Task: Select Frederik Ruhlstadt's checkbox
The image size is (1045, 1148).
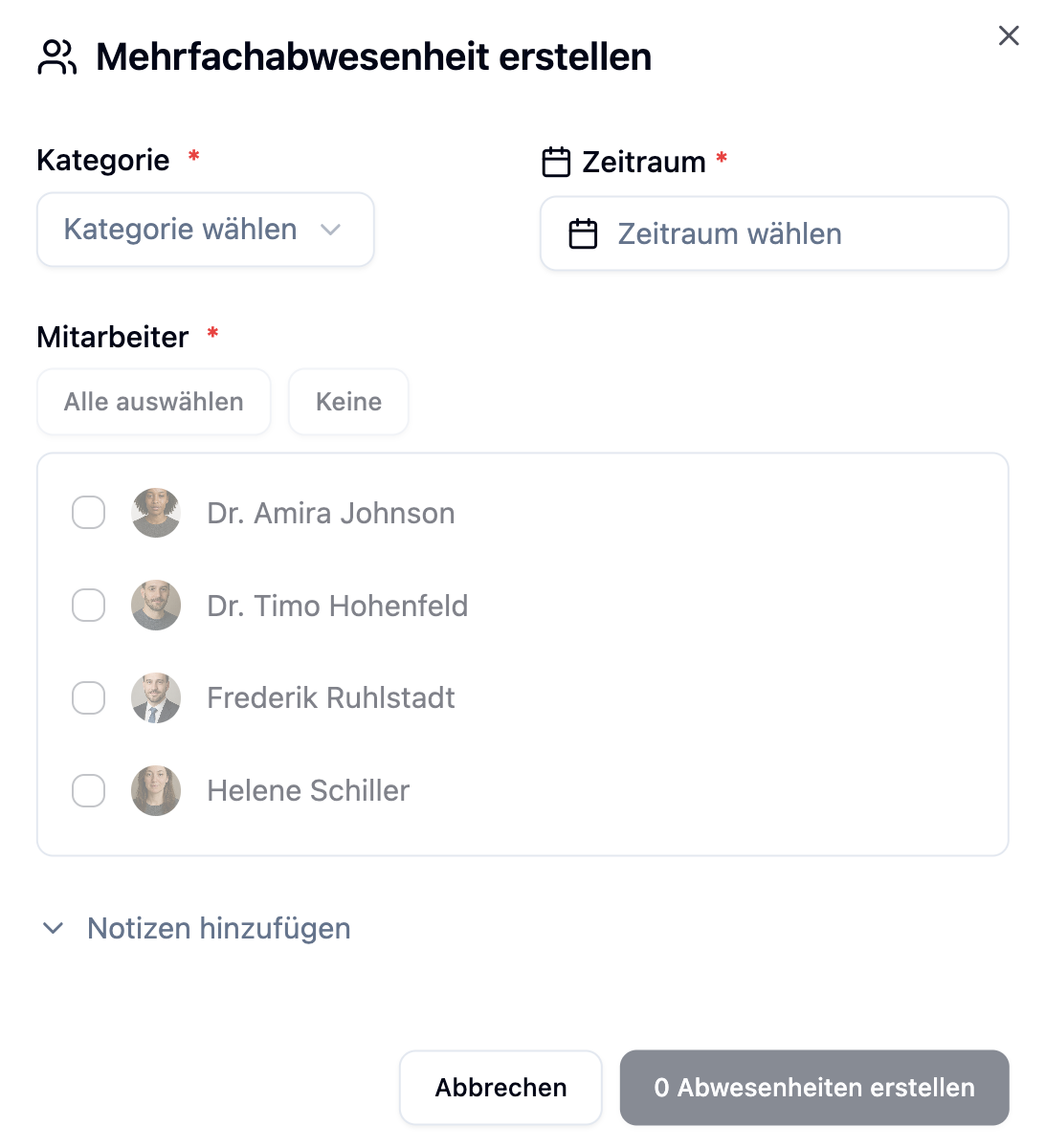Action: click(89, 698)
